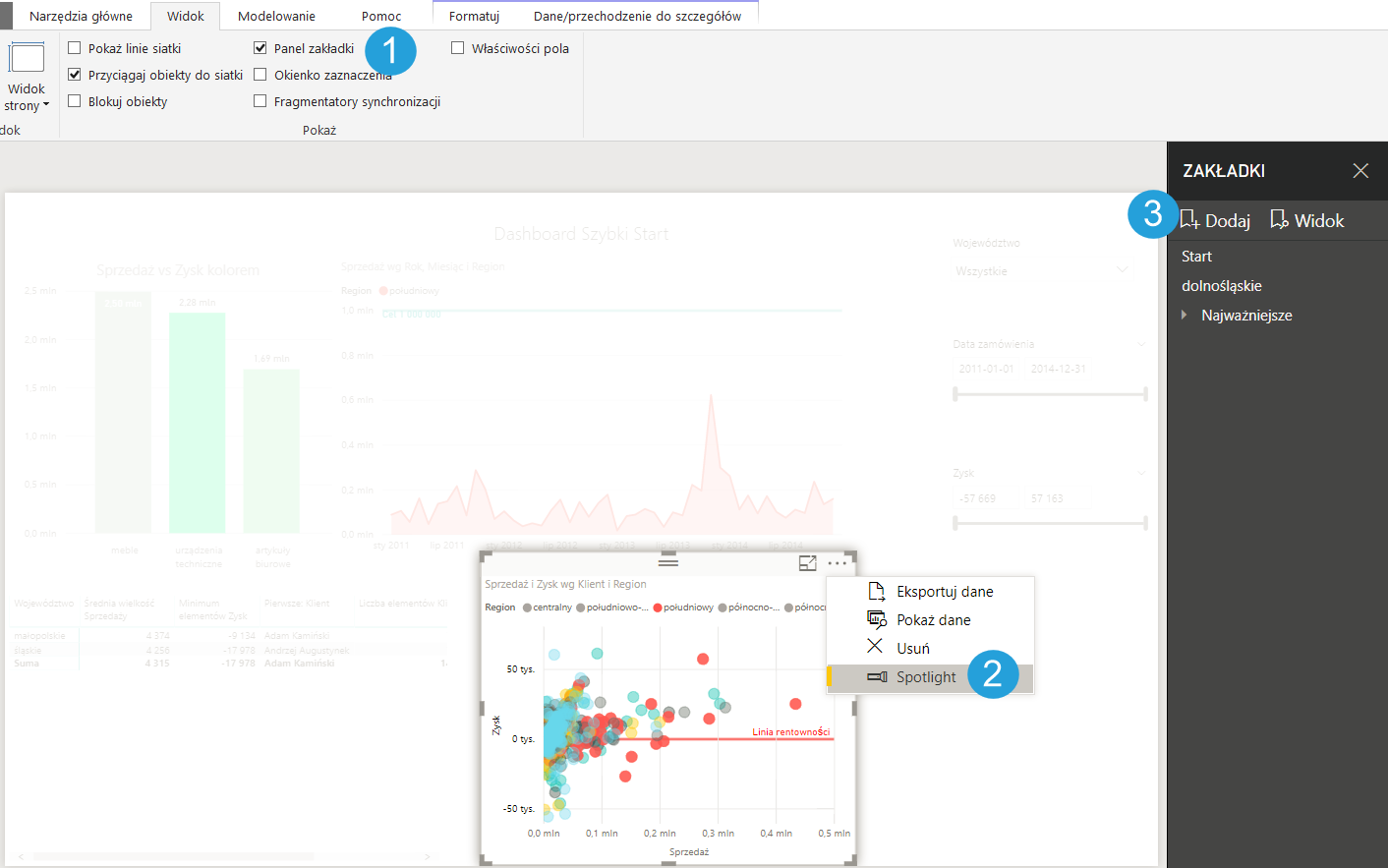Close the Zakładki panel
Image resolution: width=1388 pixels, height=868 pixels.
pos(1359,171)
